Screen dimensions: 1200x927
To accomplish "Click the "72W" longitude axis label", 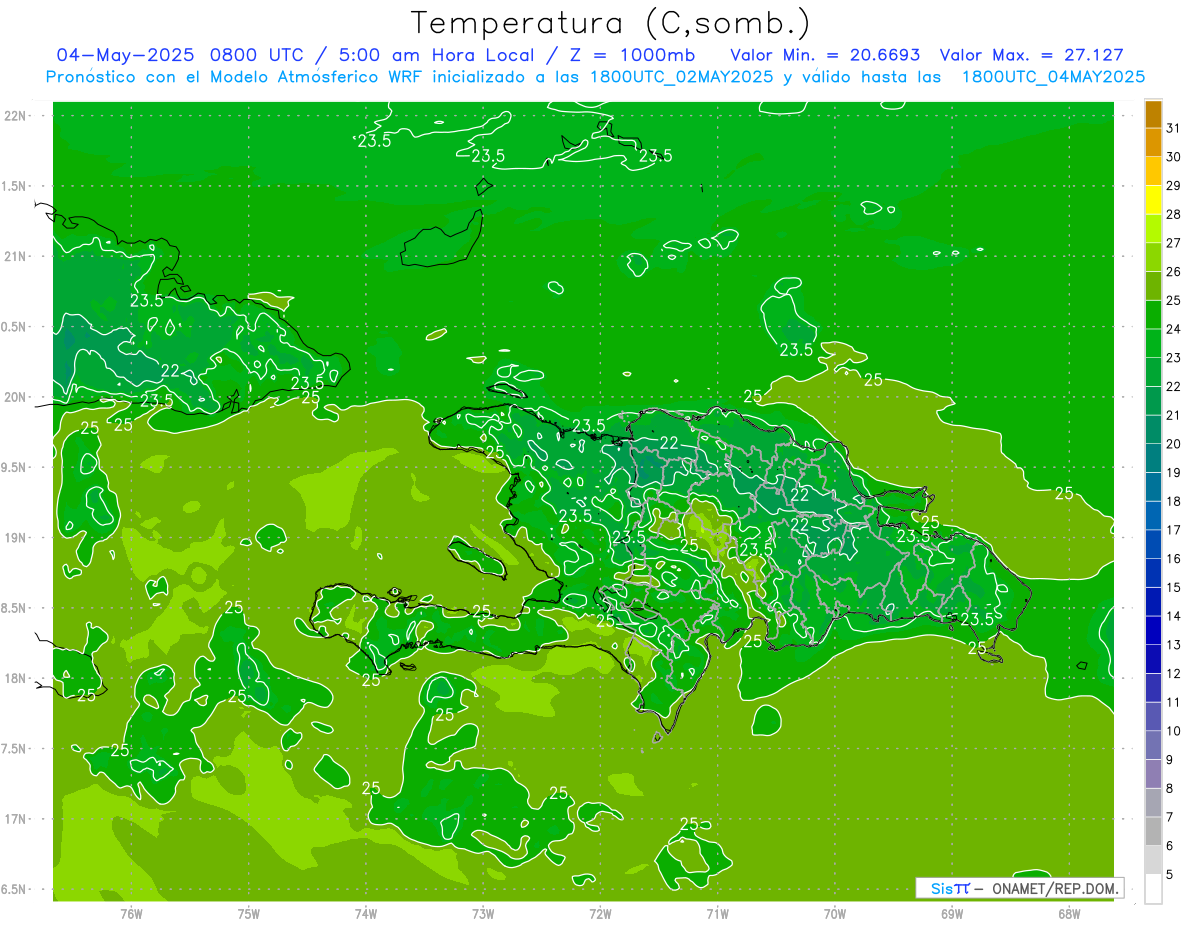I will tap(600, 914).
